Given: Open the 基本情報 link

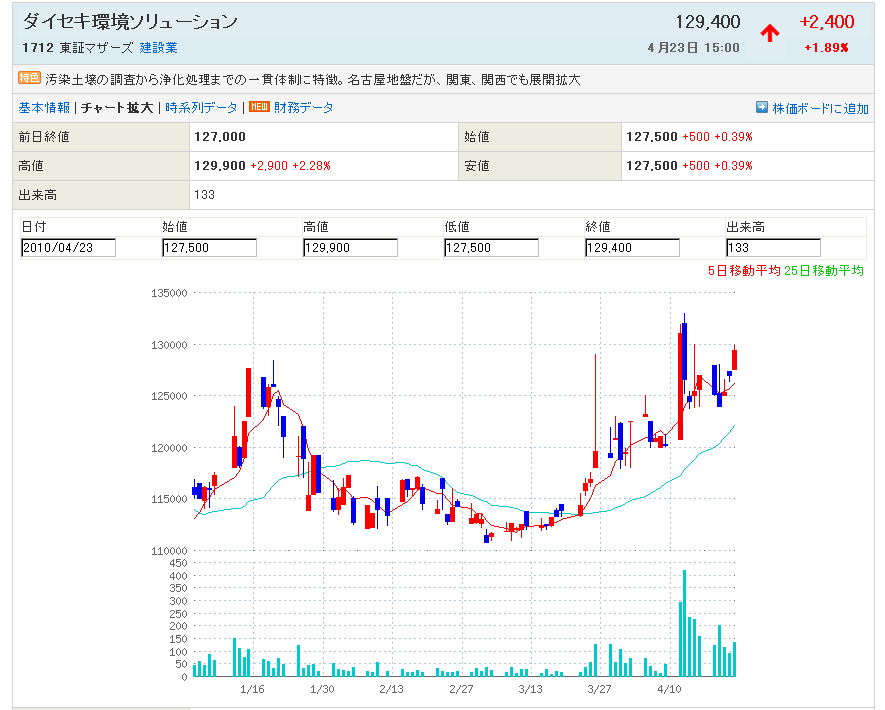Looking at the screenshot, I should click(x=44, y=108).
